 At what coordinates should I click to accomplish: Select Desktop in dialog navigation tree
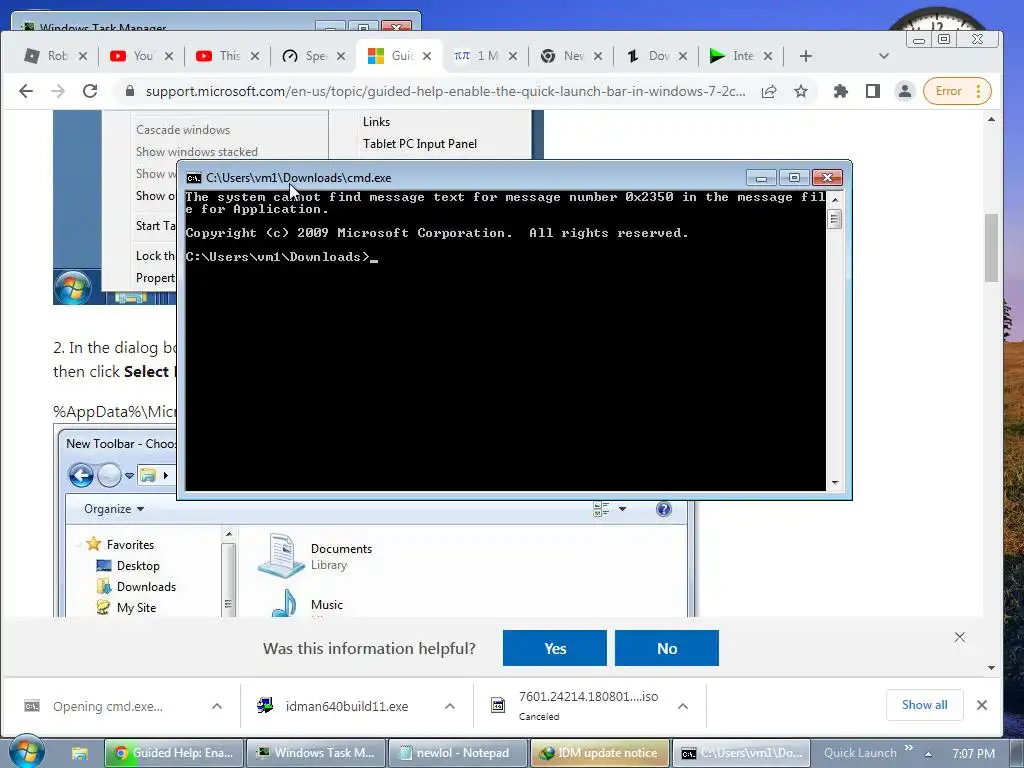pyautogui.click(x=138, y=566)
